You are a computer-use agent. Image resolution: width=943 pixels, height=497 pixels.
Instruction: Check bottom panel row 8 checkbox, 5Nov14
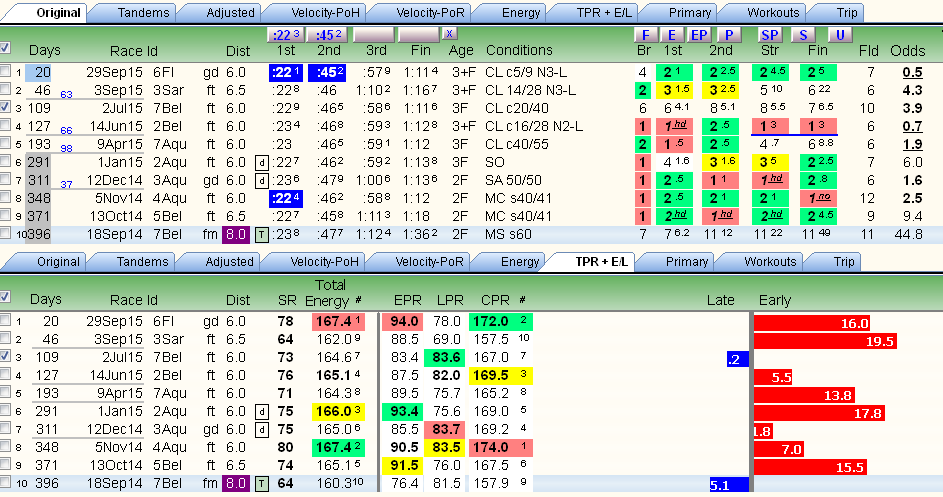pos(5,446)
